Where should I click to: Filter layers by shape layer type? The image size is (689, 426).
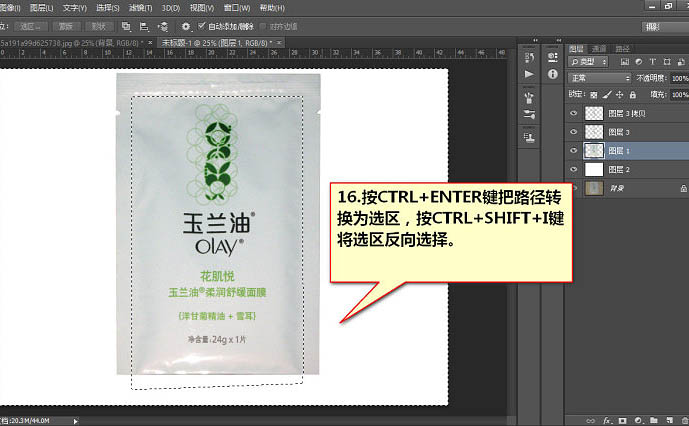(x=667, y=62)
